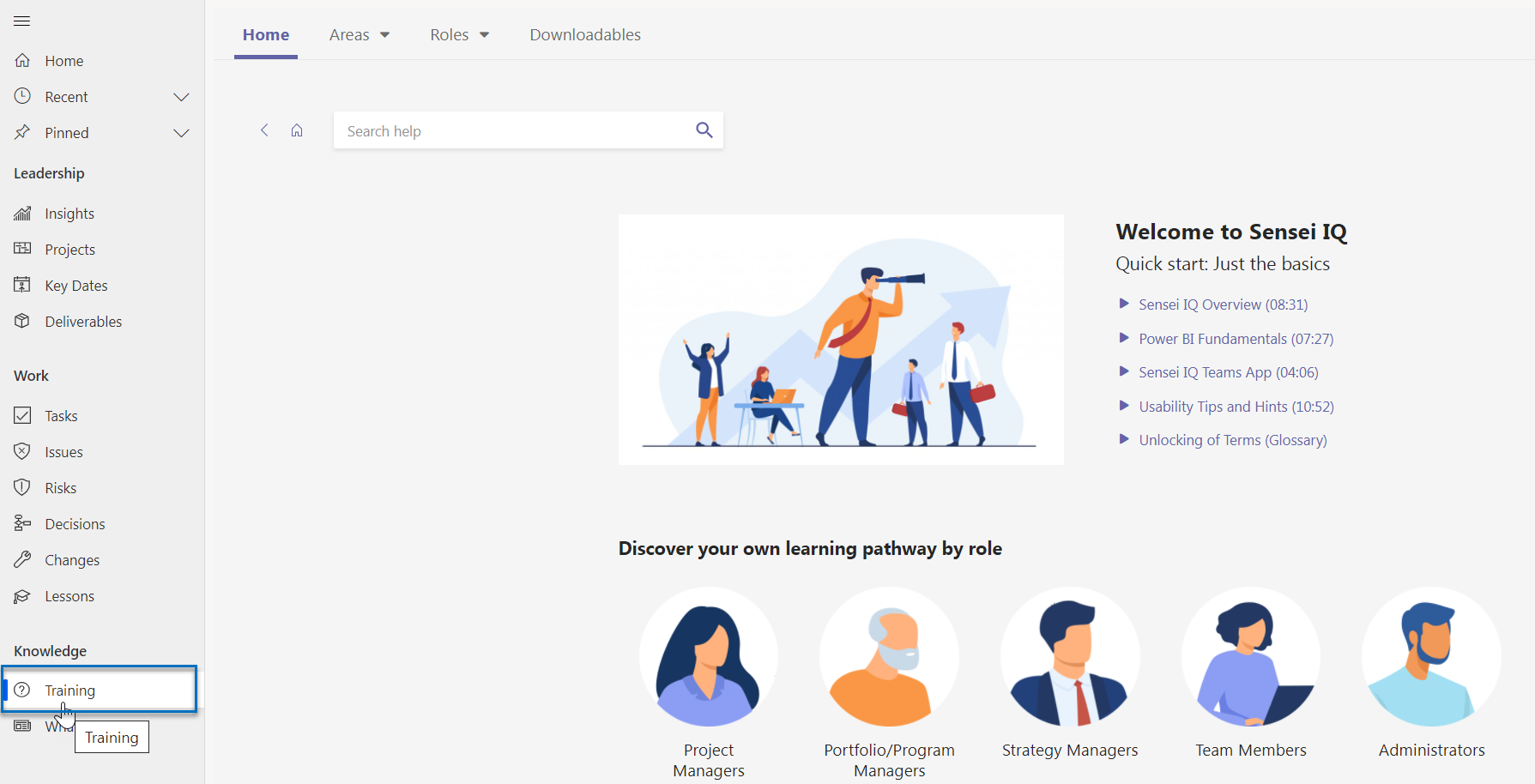Click play arrow for Sensei IQ Overview
Screen dimensions: 1535x784
pos(1124,304)
